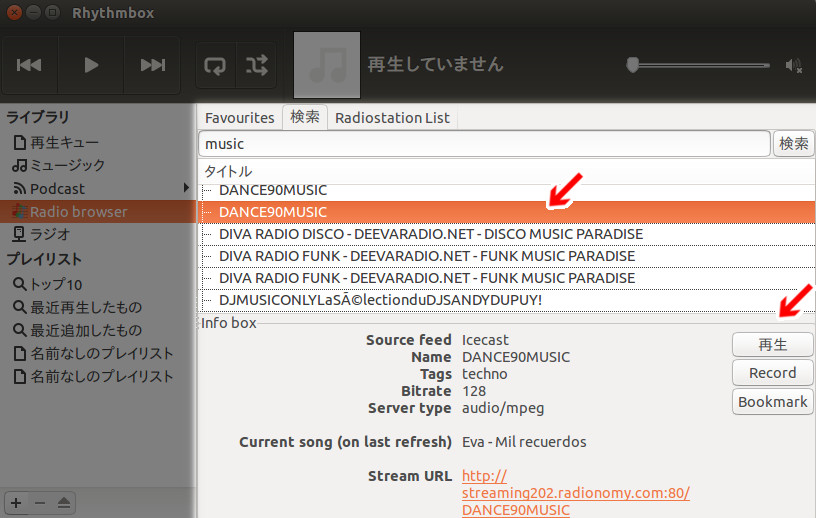The width and height of the screenshot is (816, 518).
Task: Click the 検索 search button
Action: 793,143
